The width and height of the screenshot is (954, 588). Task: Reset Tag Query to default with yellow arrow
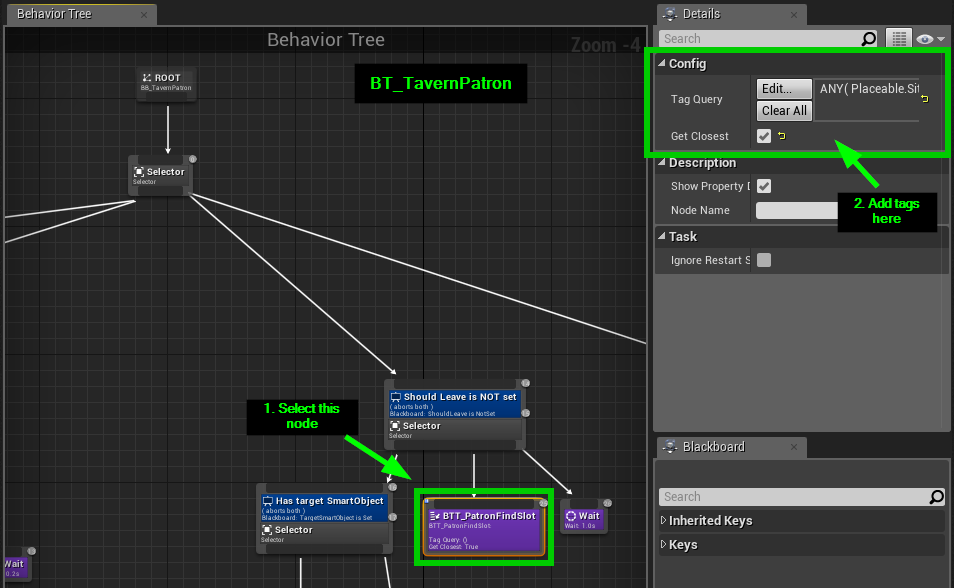[x=925, y=99]
